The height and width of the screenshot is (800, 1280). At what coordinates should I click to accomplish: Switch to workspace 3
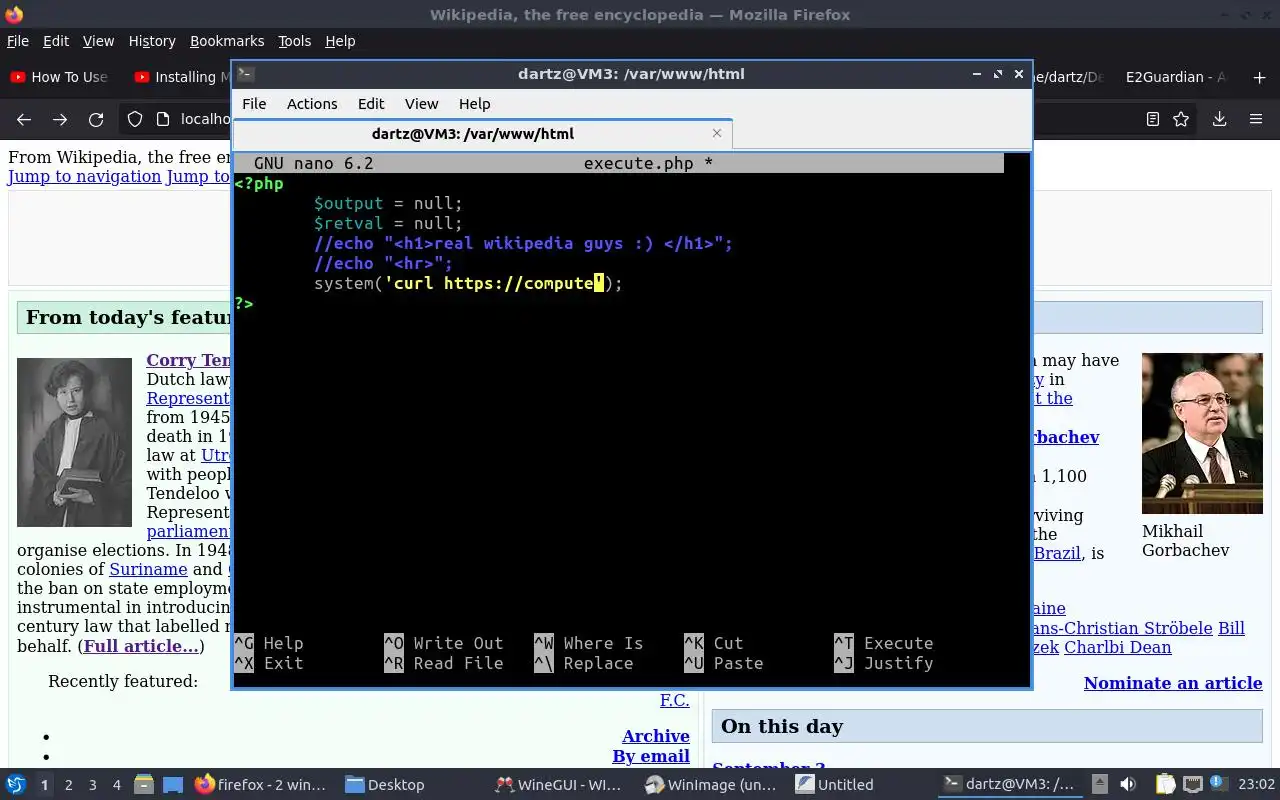click(92, 785)
